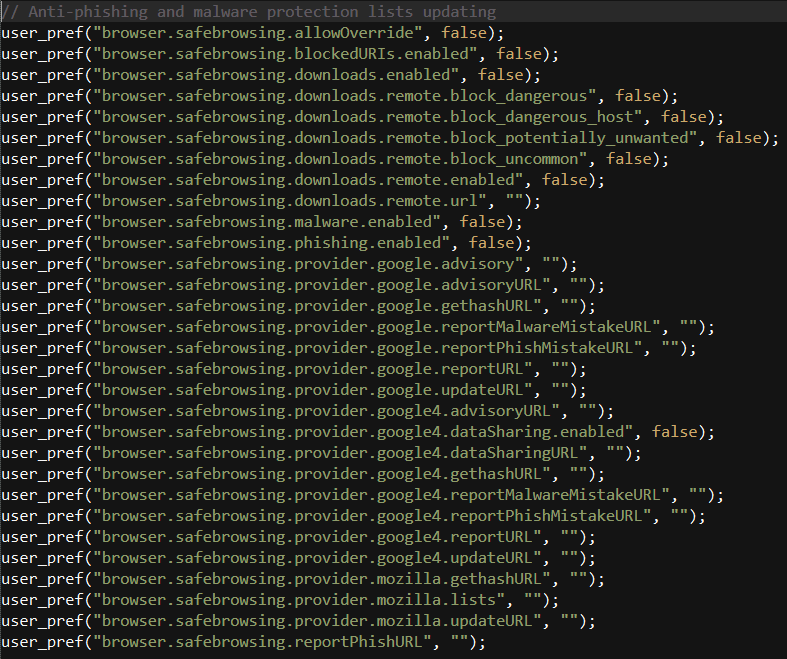Click the downloads.remote.url preference line
This screenshot has height=659, width=787.
point(271,201)
